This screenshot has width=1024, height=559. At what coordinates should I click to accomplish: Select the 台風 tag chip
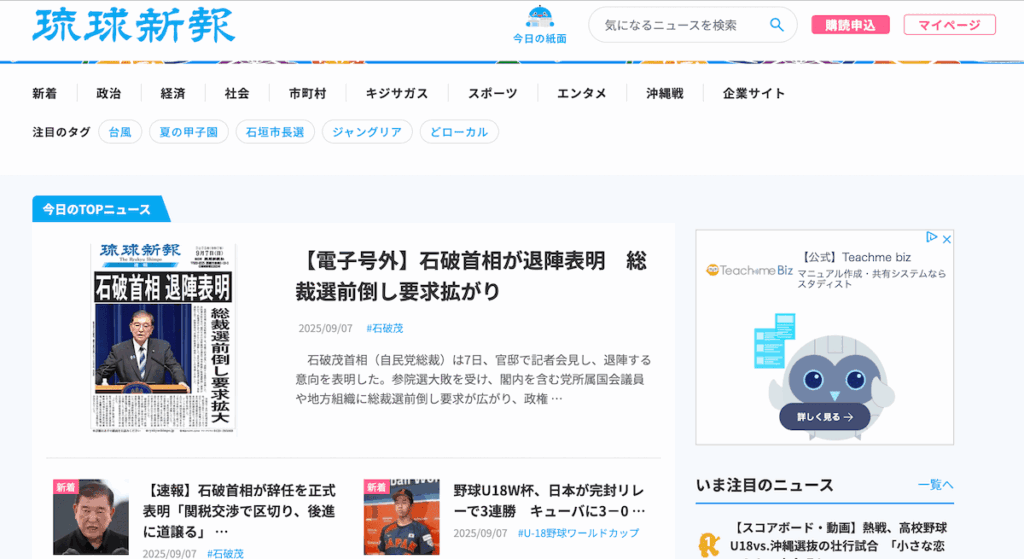[120, 132]
